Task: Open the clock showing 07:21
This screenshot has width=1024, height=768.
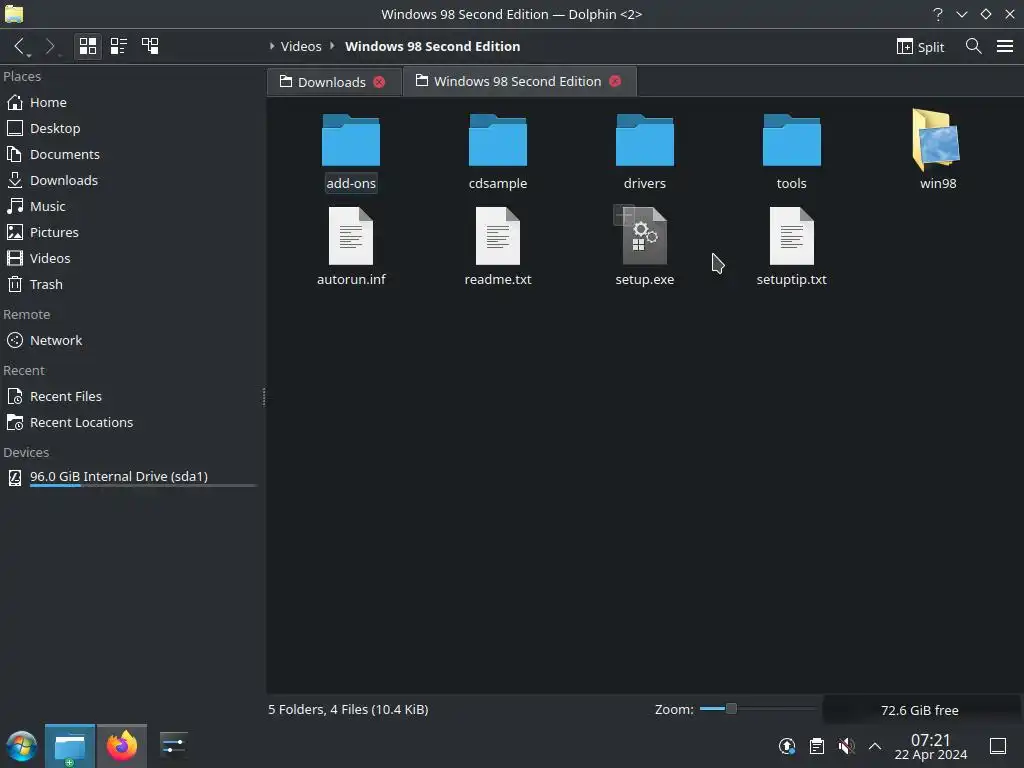Action: coord(931,746)
